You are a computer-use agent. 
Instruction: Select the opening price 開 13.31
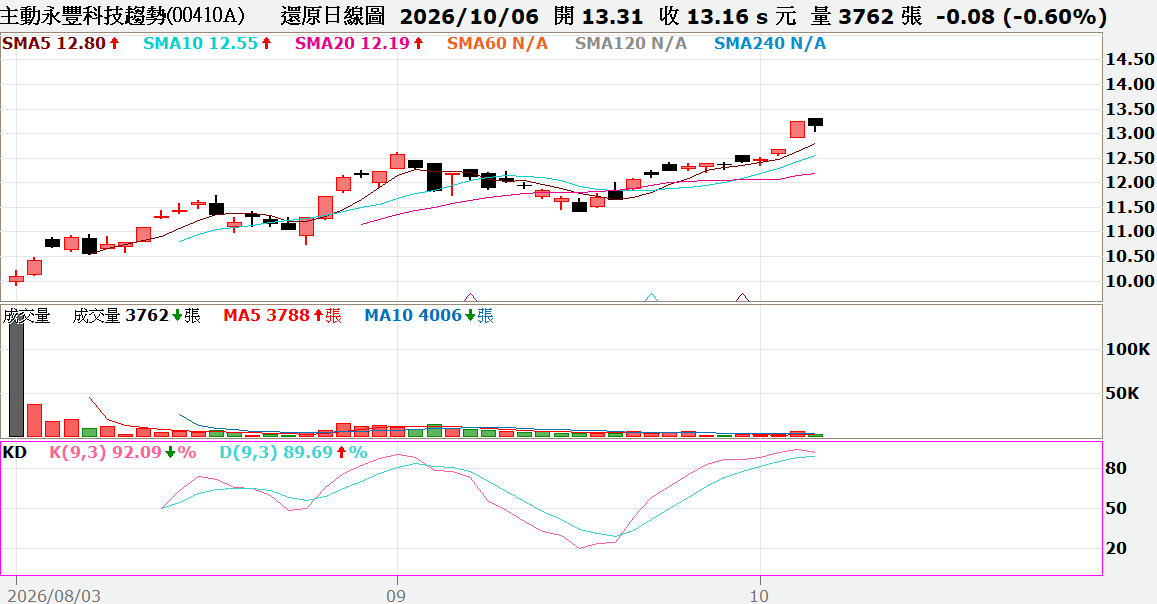598,16
